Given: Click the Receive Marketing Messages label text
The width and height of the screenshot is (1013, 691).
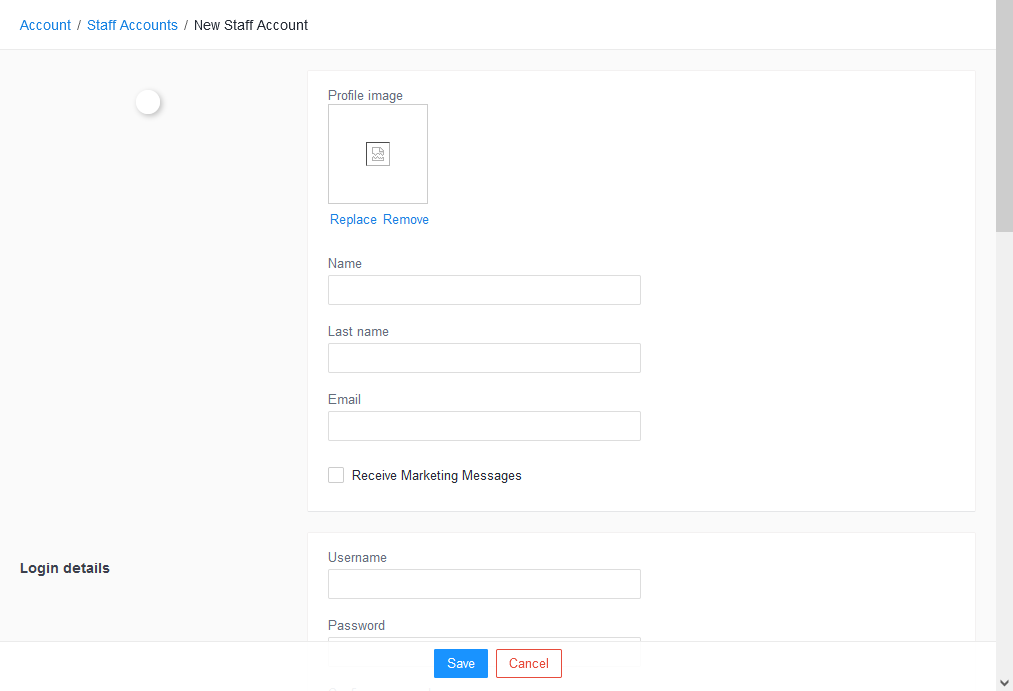Looking at the screenshot, I should [x=437, y=476].
